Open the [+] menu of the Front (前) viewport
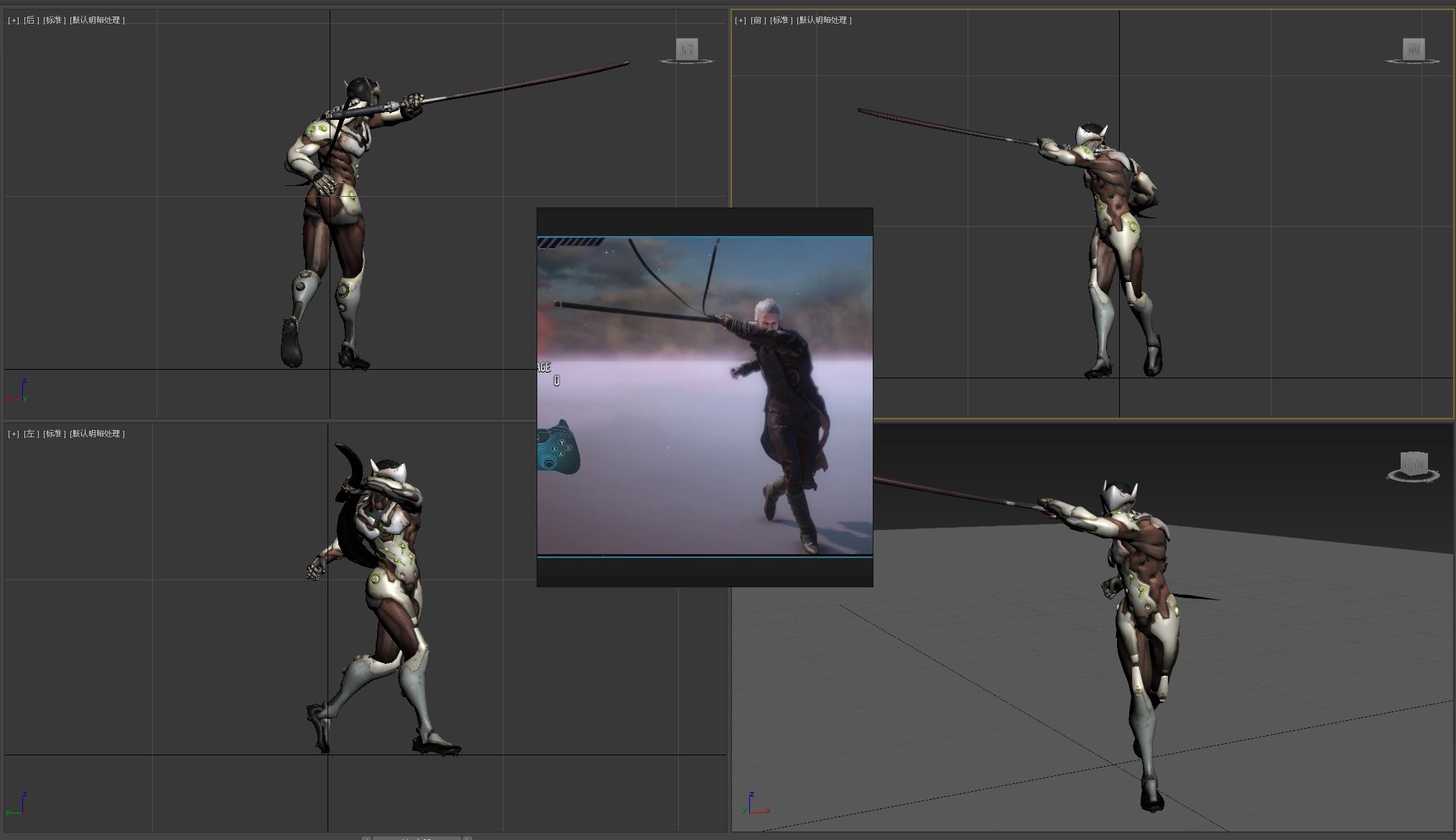 (x=741, y=20)
